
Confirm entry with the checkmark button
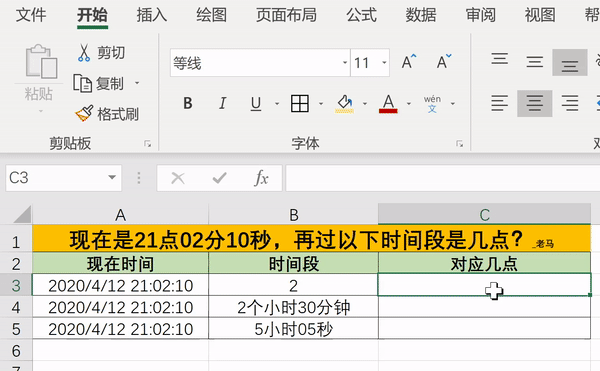(220, 178)
